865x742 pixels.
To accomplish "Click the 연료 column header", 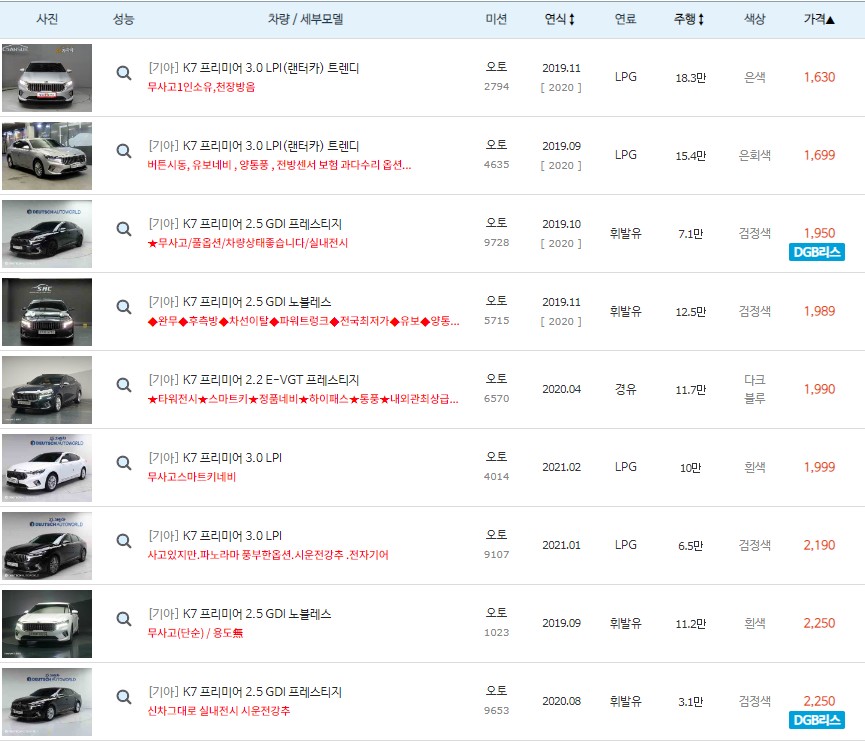I will pyautogui.click(x=625, y=19).
